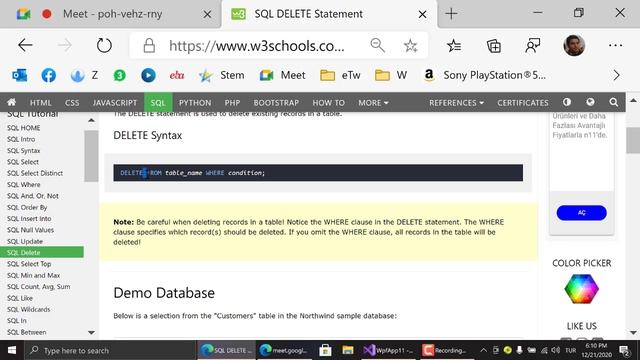Toggle dark mode contrast icon
The width and height of the screenshot is (640, 360).
pos(567,102)
